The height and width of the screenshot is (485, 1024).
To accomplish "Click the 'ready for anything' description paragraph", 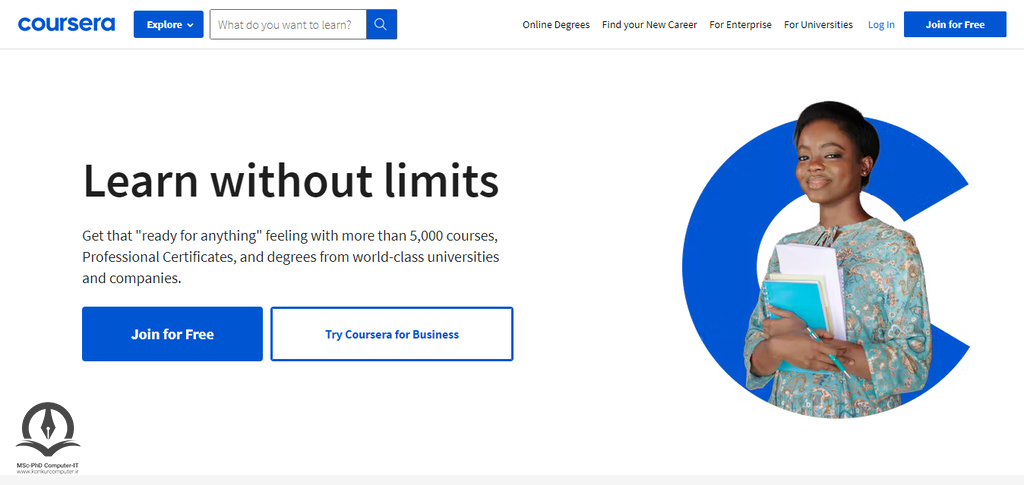I will click(x=291, y=257).
